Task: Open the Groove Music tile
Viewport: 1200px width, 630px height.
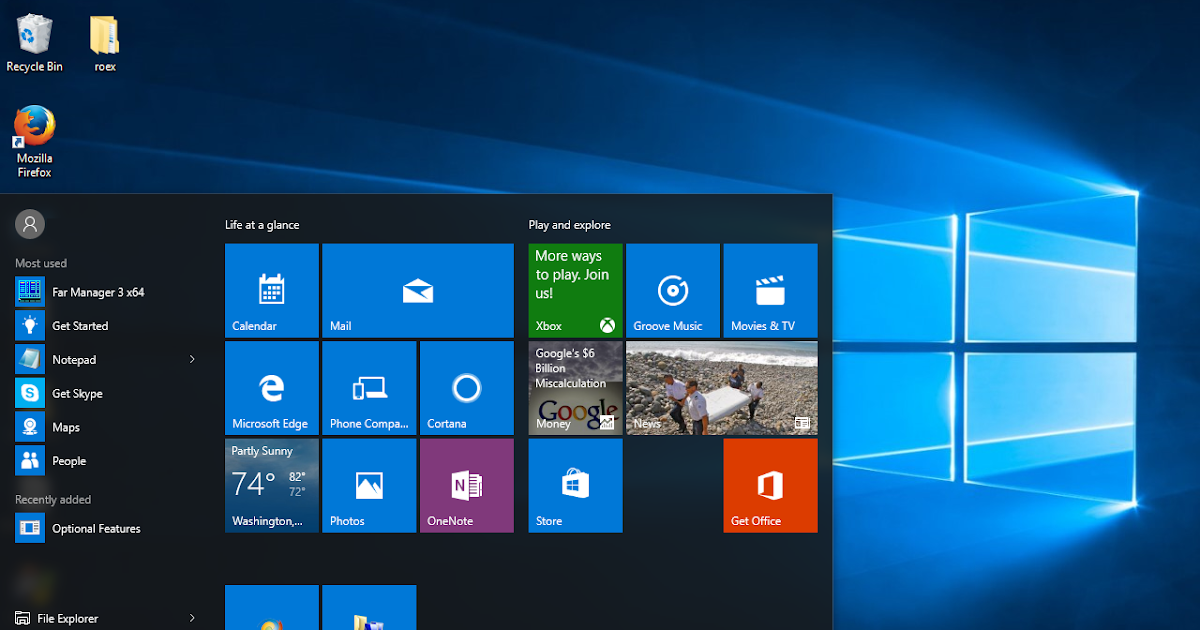Action: 672,290
